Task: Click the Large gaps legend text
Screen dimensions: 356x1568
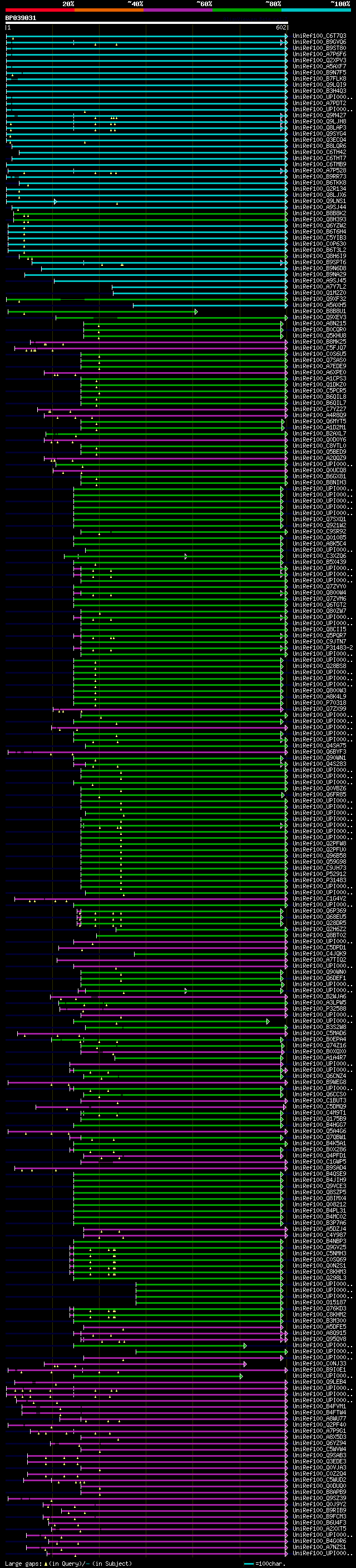Action: pyautogui.click(x=68, y=1563)
